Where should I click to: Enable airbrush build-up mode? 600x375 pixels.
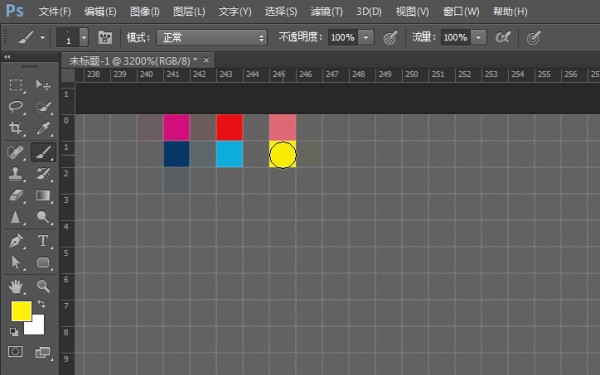click(x=503, y=38)
